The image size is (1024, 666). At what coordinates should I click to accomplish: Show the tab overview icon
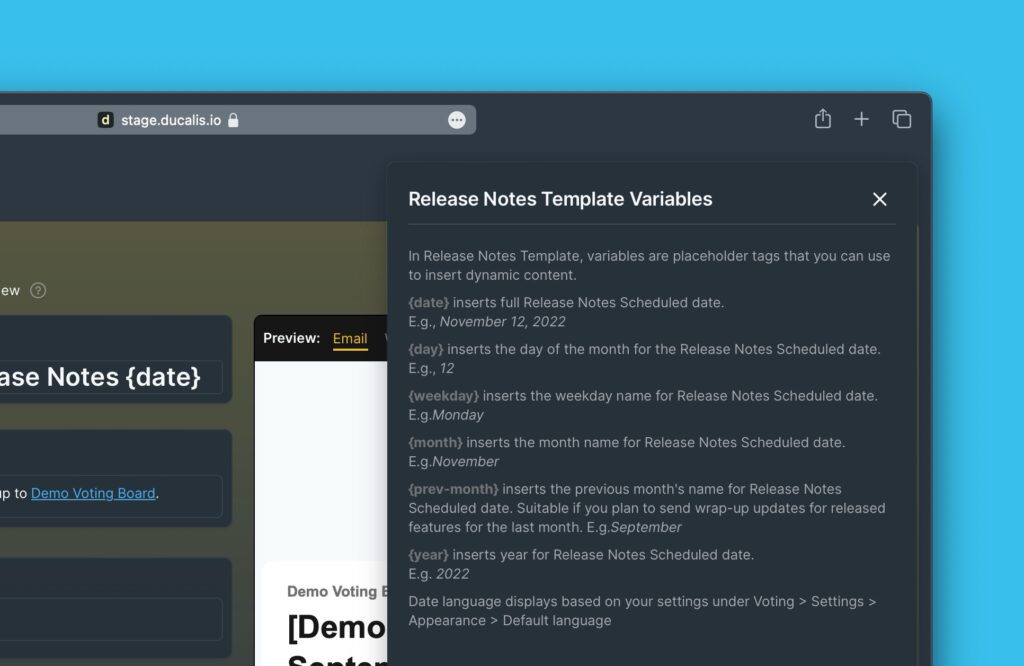[x=901, y=119]
